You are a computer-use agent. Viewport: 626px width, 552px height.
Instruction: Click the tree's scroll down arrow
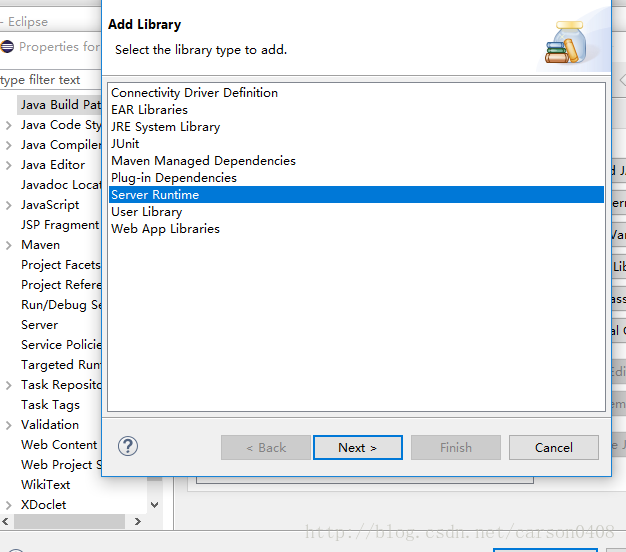155,505
